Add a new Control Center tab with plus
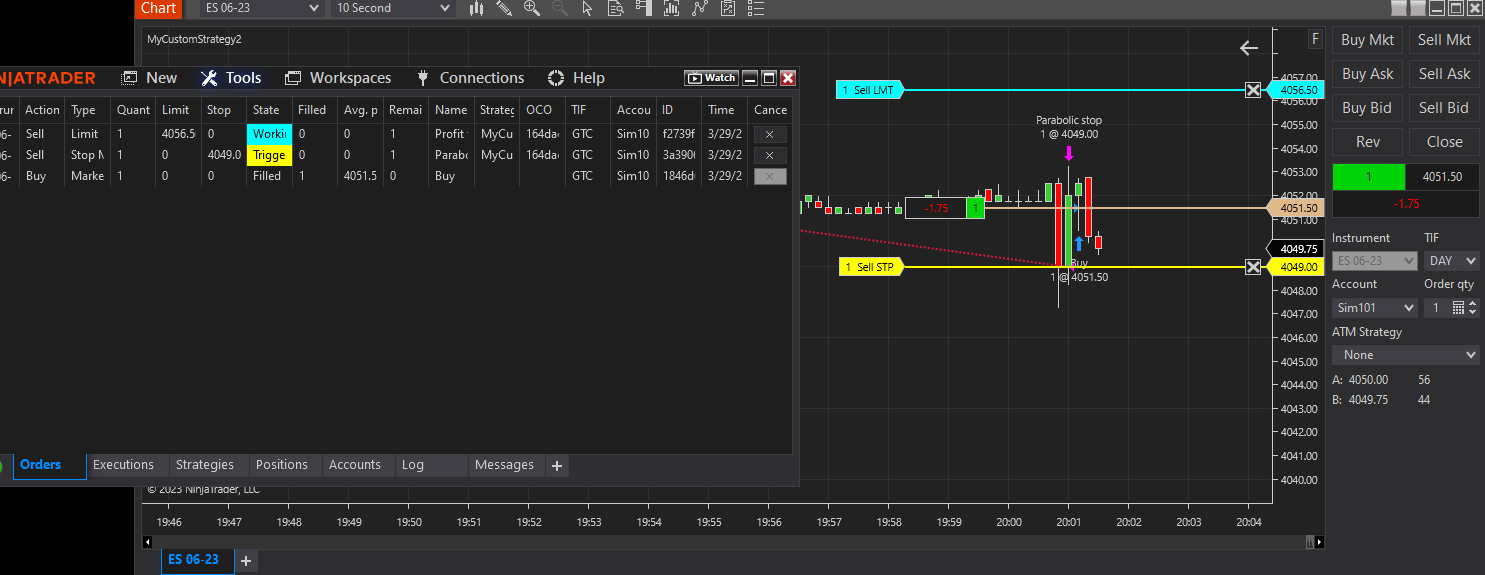The width and height of the screenshot is (1485, 575). pos(557,465)
